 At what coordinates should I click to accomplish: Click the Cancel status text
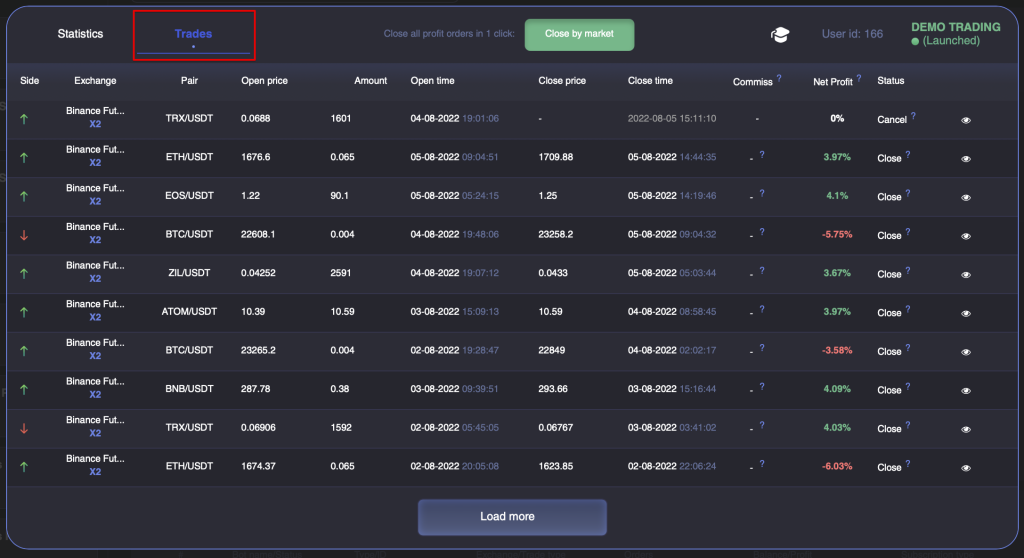[x=891, y=120]
